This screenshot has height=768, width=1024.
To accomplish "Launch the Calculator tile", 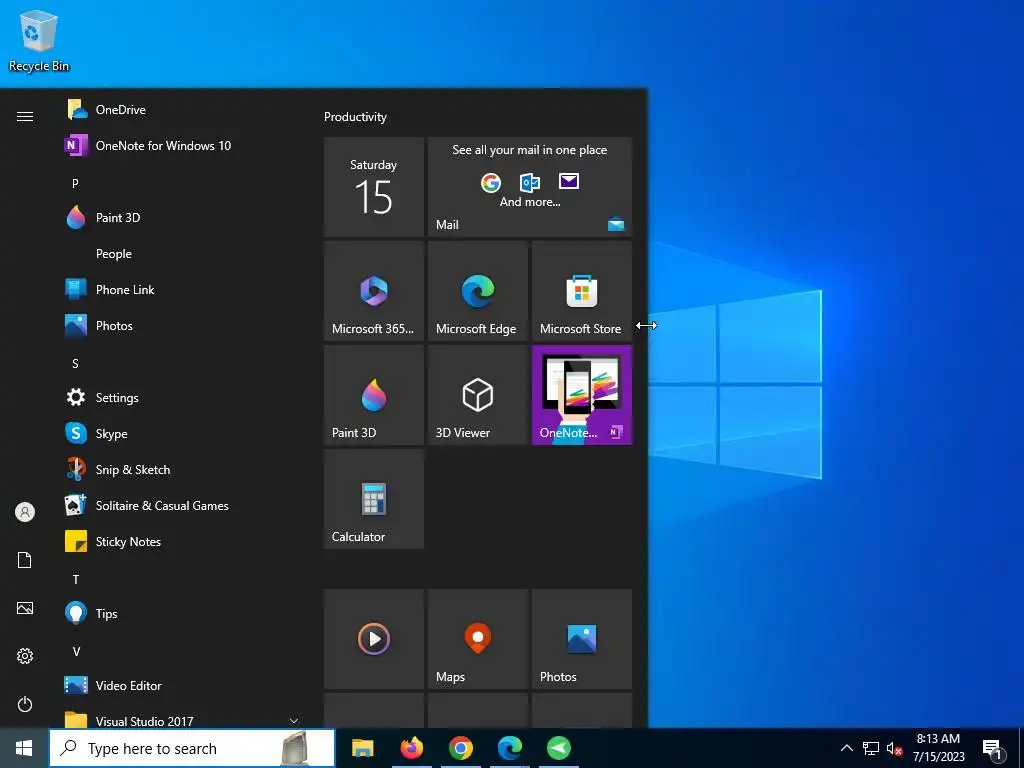I will pos(374,499).
